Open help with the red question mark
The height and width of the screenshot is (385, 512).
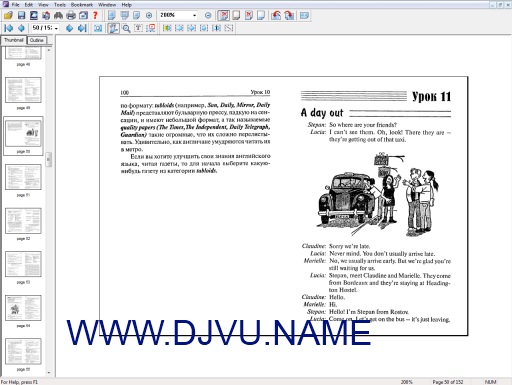95,15
